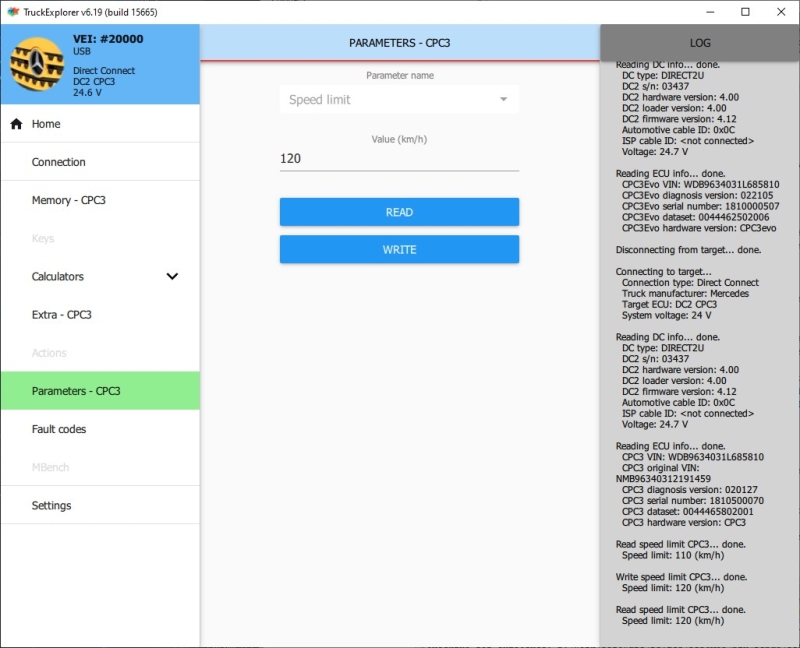Click 'Direct Connect' text in device header
The height and width of the screenshot is (648, 800).
[104, 70]
